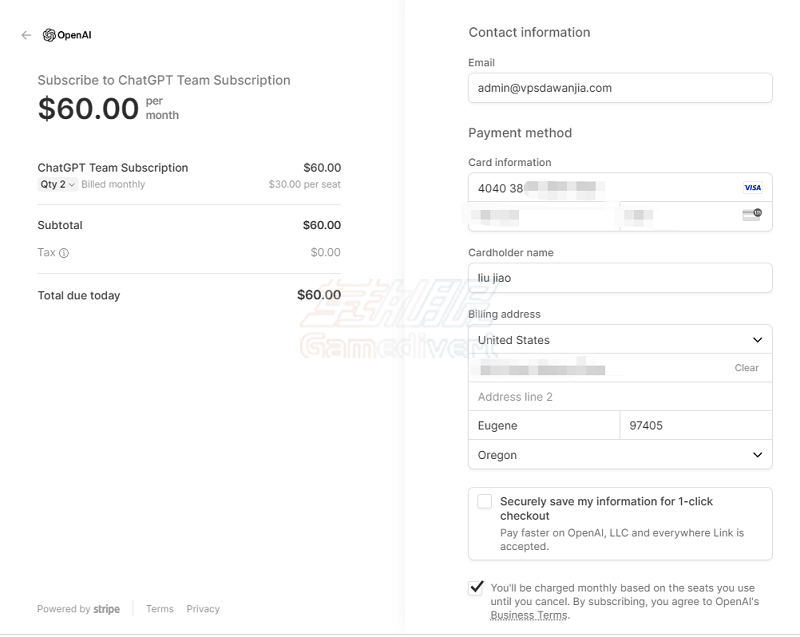The width and height of the screenshot is (800, 637).
Task: Click the Visa card brand icon
Action: pos(752,188)
